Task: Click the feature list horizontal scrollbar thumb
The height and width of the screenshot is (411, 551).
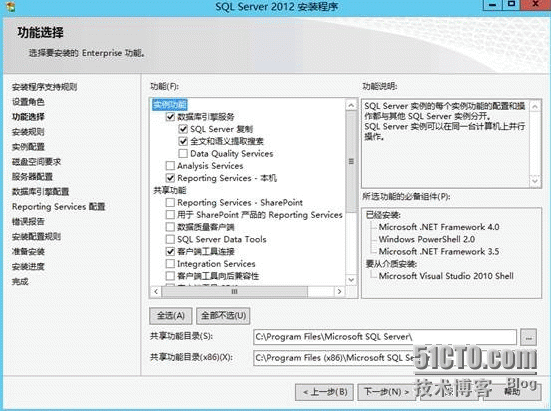Action: point(234,292)
